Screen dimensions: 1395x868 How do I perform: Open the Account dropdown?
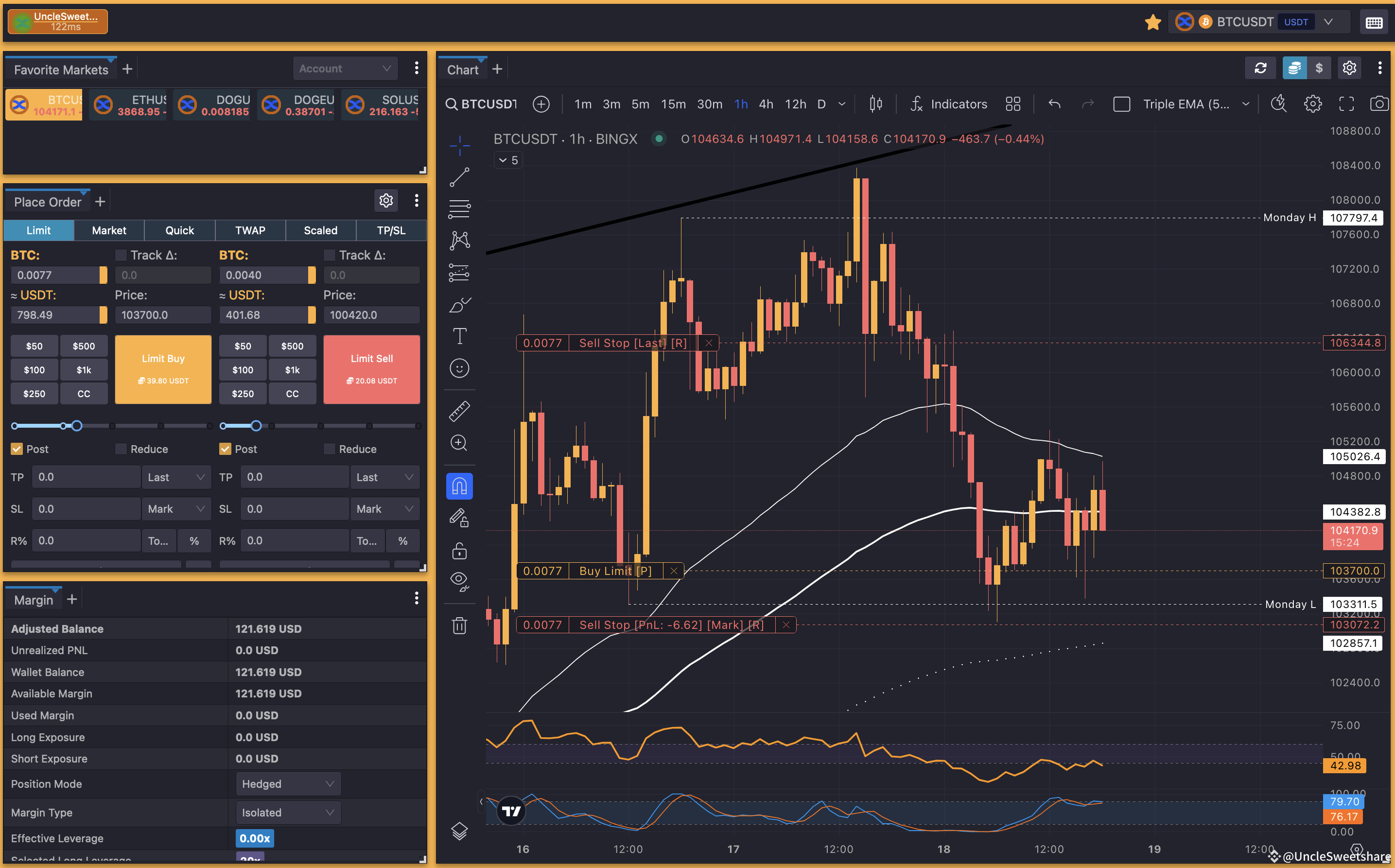(345, 69)
